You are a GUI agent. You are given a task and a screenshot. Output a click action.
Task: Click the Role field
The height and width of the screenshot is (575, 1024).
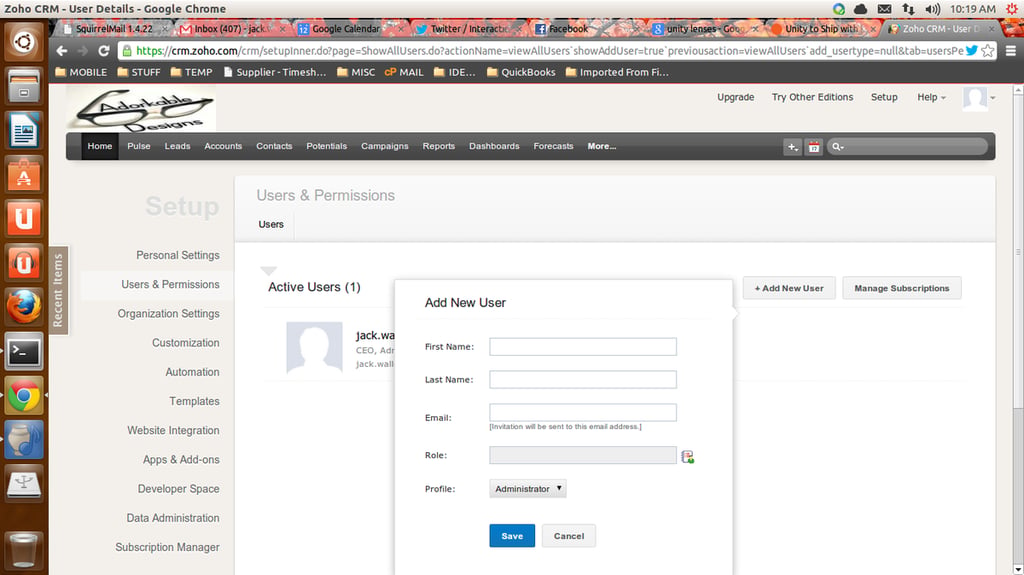[583, 455]
